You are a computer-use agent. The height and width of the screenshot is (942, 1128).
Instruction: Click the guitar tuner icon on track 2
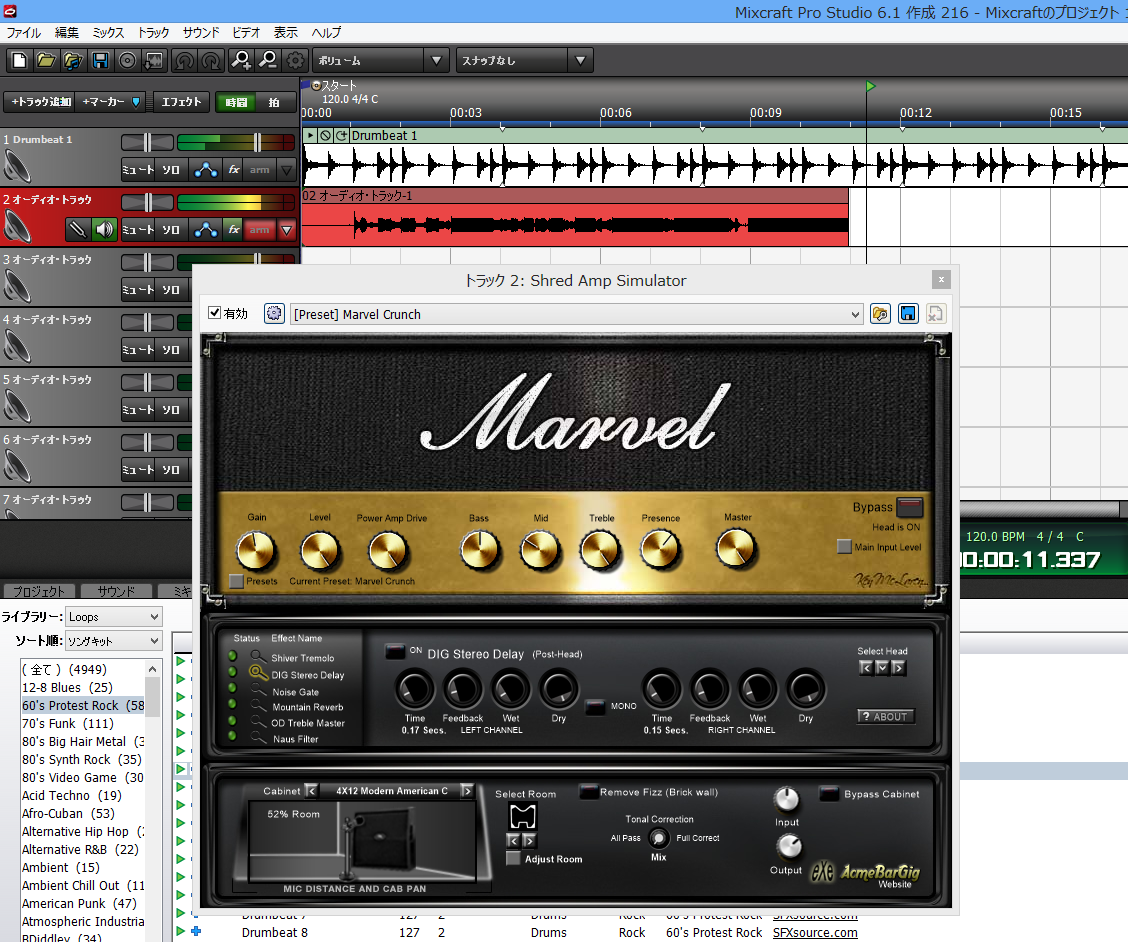point(78,230)
